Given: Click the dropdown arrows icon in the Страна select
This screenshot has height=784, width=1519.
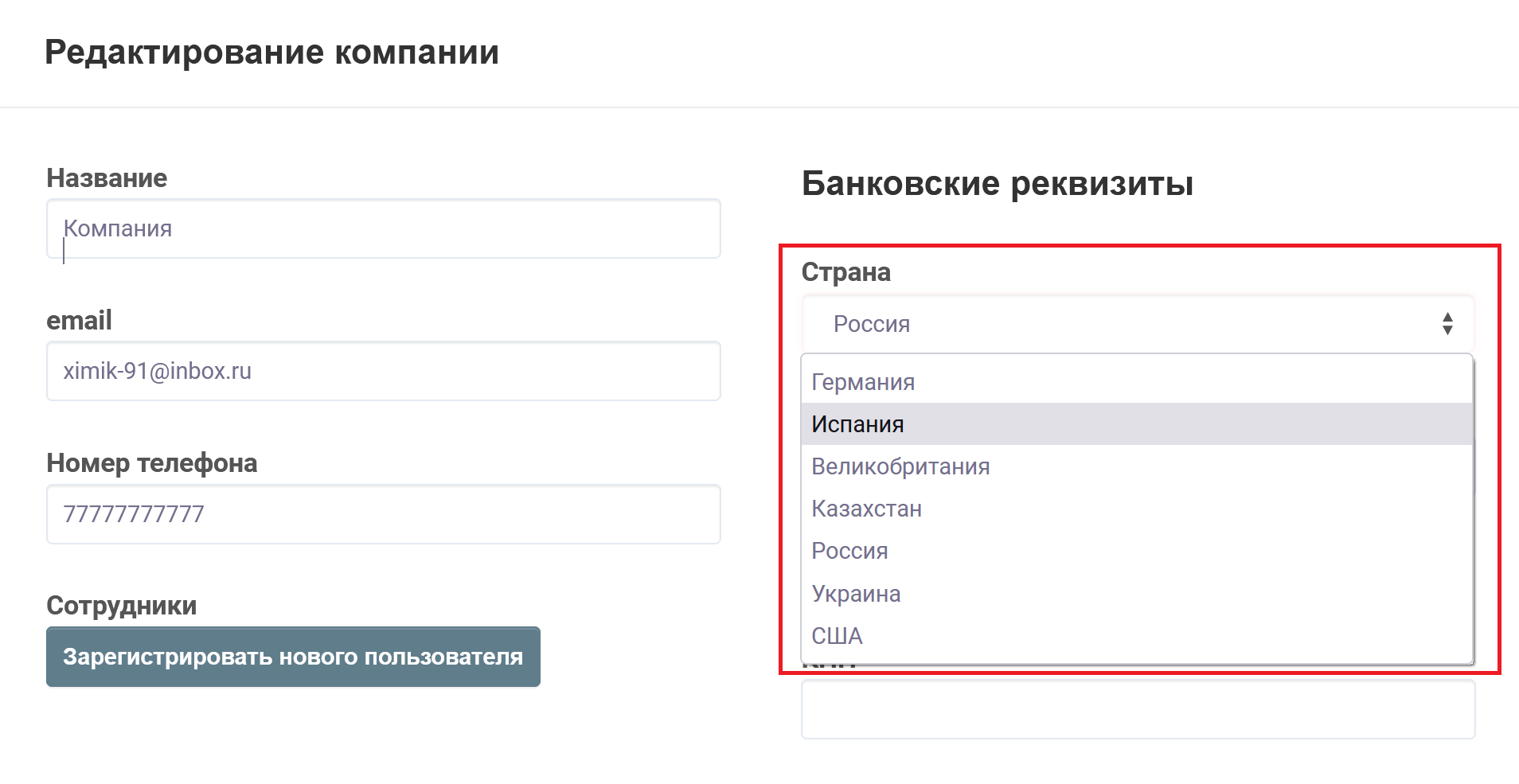Looking at the screenshot, I should pos(1447,324).
